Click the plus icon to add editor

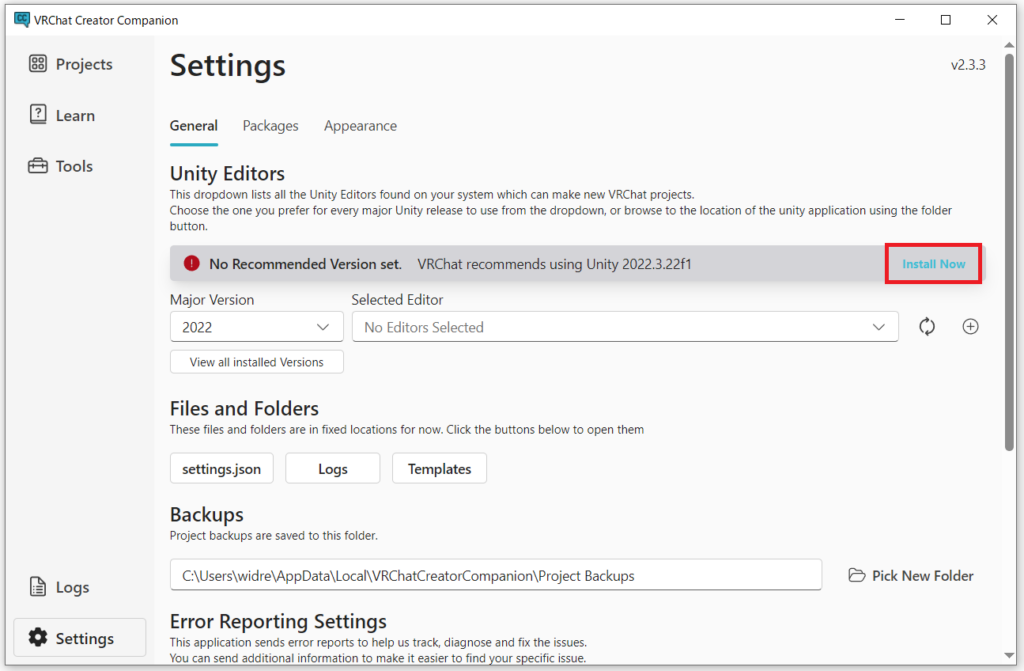click(970, 327)
